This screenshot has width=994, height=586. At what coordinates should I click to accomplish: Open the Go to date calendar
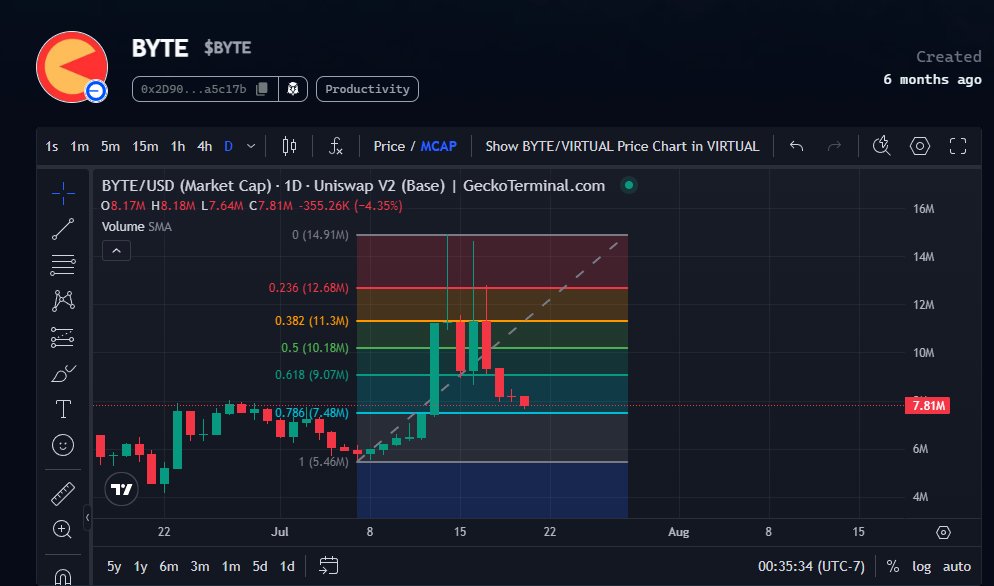(x=328, y=565)
